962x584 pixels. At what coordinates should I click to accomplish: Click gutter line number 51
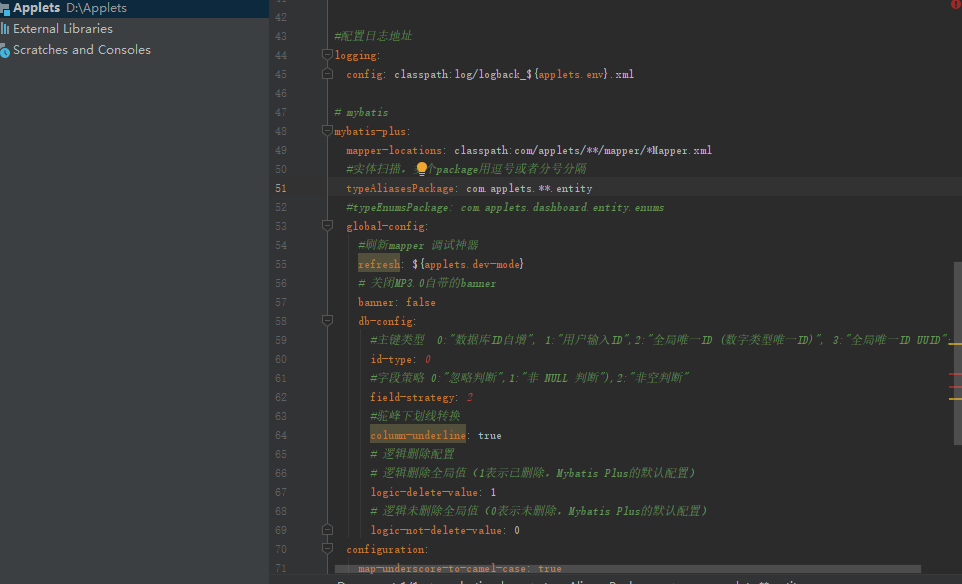(281, 188)
